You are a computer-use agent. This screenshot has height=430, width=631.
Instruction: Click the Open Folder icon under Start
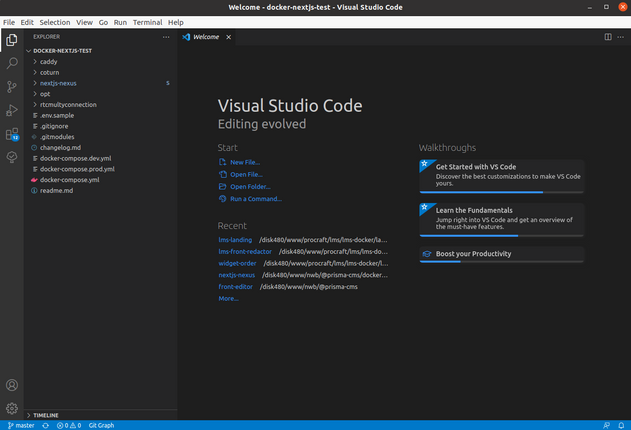[223, 186]
